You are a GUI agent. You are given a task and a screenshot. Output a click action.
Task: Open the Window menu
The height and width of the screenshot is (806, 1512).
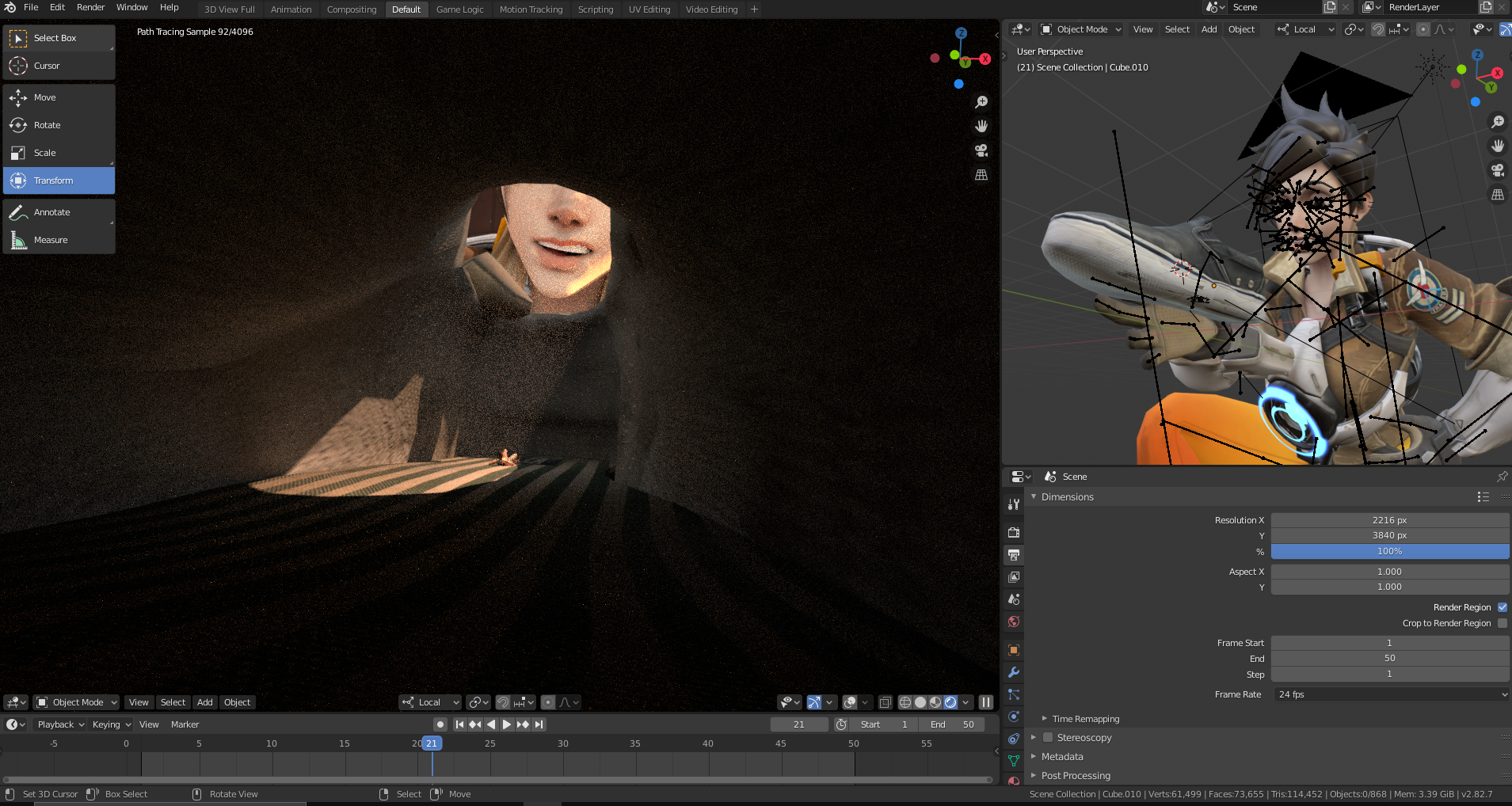coord(131,7)
